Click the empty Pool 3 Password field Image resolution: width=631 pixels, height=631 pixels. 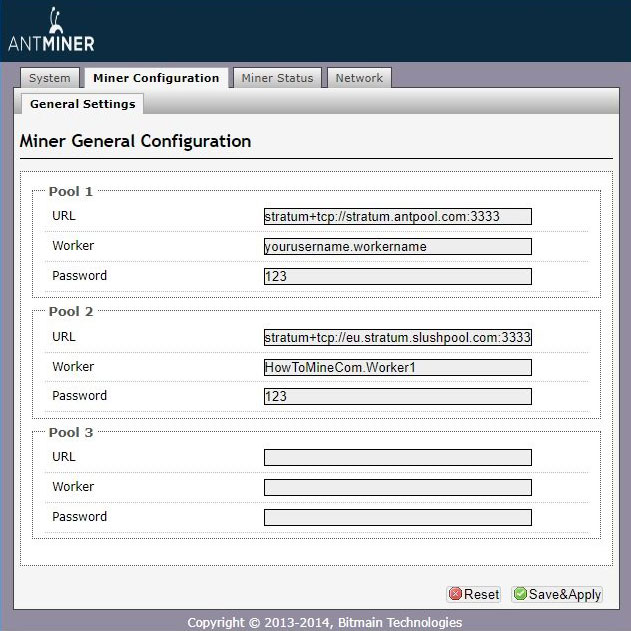[398, 518]
